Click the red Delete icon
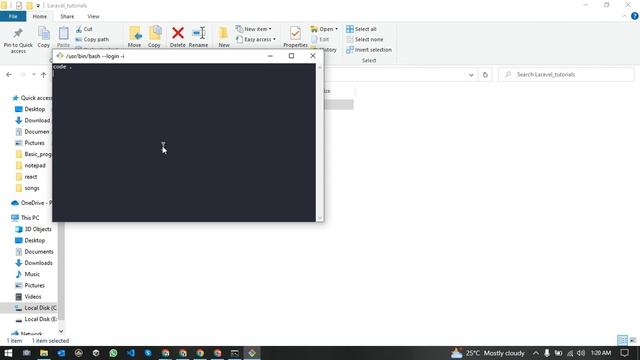This screenshot has width=640, height=360. tap(178, 33)
